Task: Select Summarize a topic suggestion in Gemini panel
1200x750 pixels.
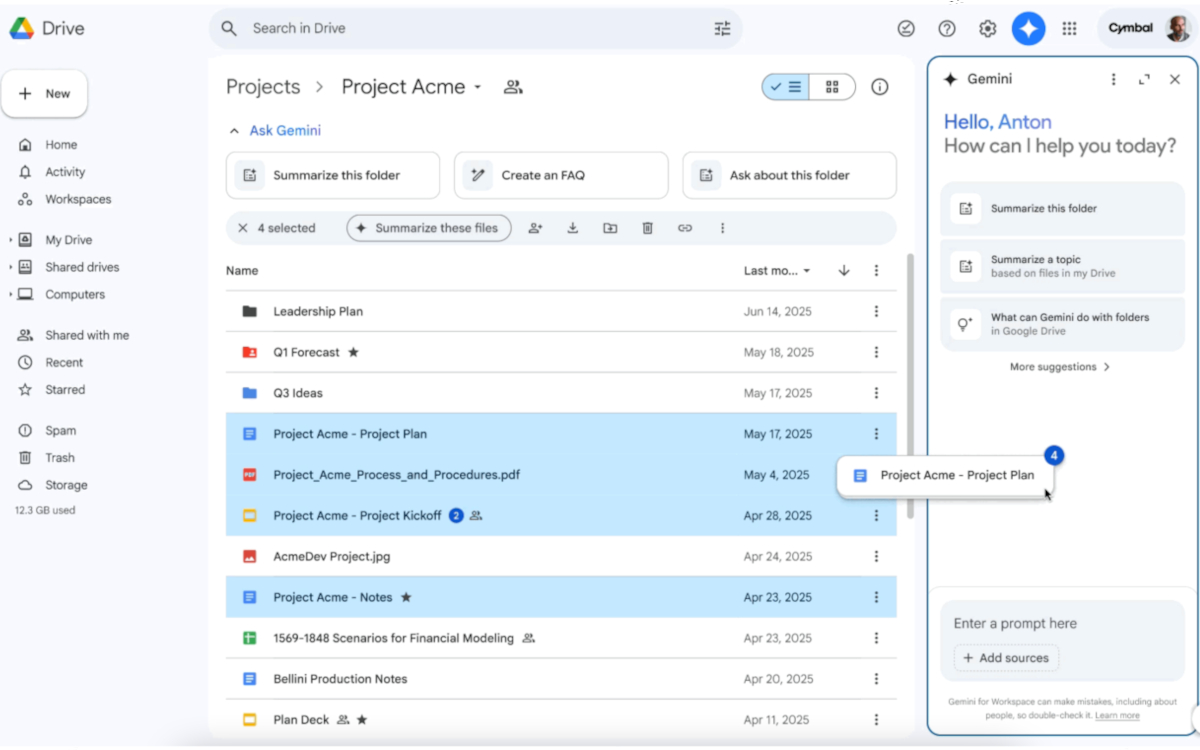Action: pyautogui.click(x=1062, y=266)
